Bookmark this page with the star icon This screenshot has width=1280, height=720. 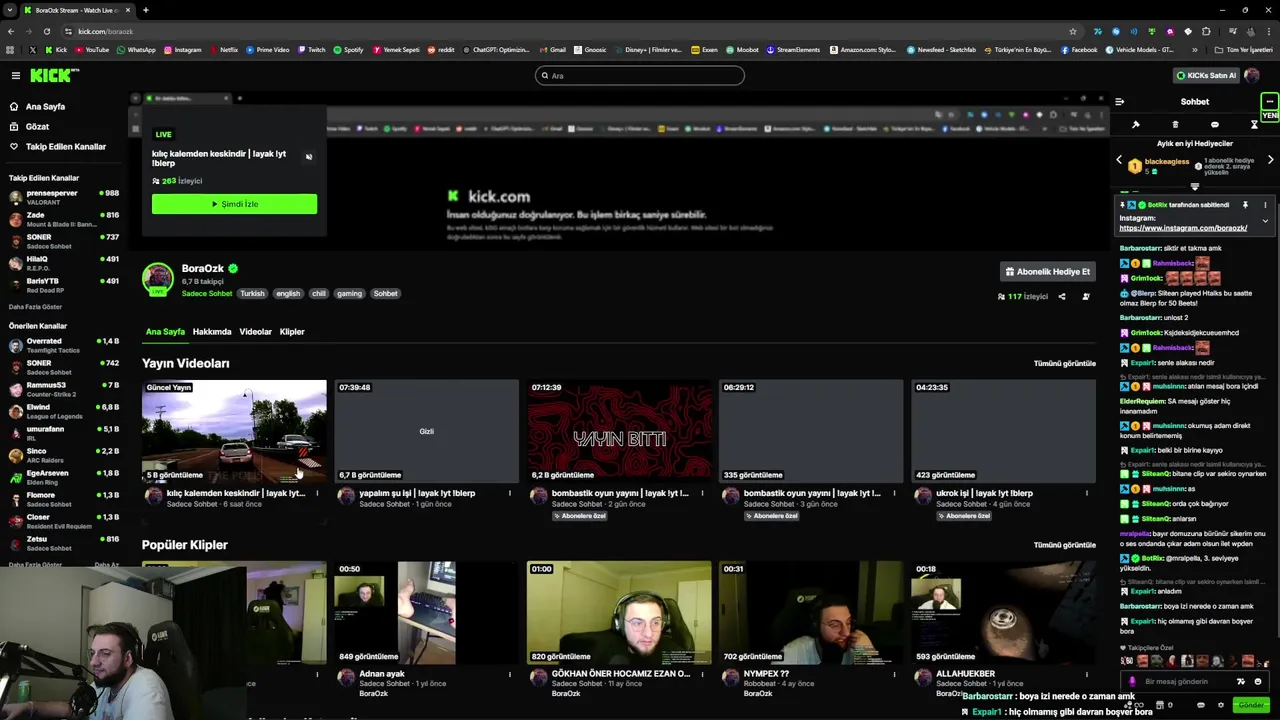1073,31
